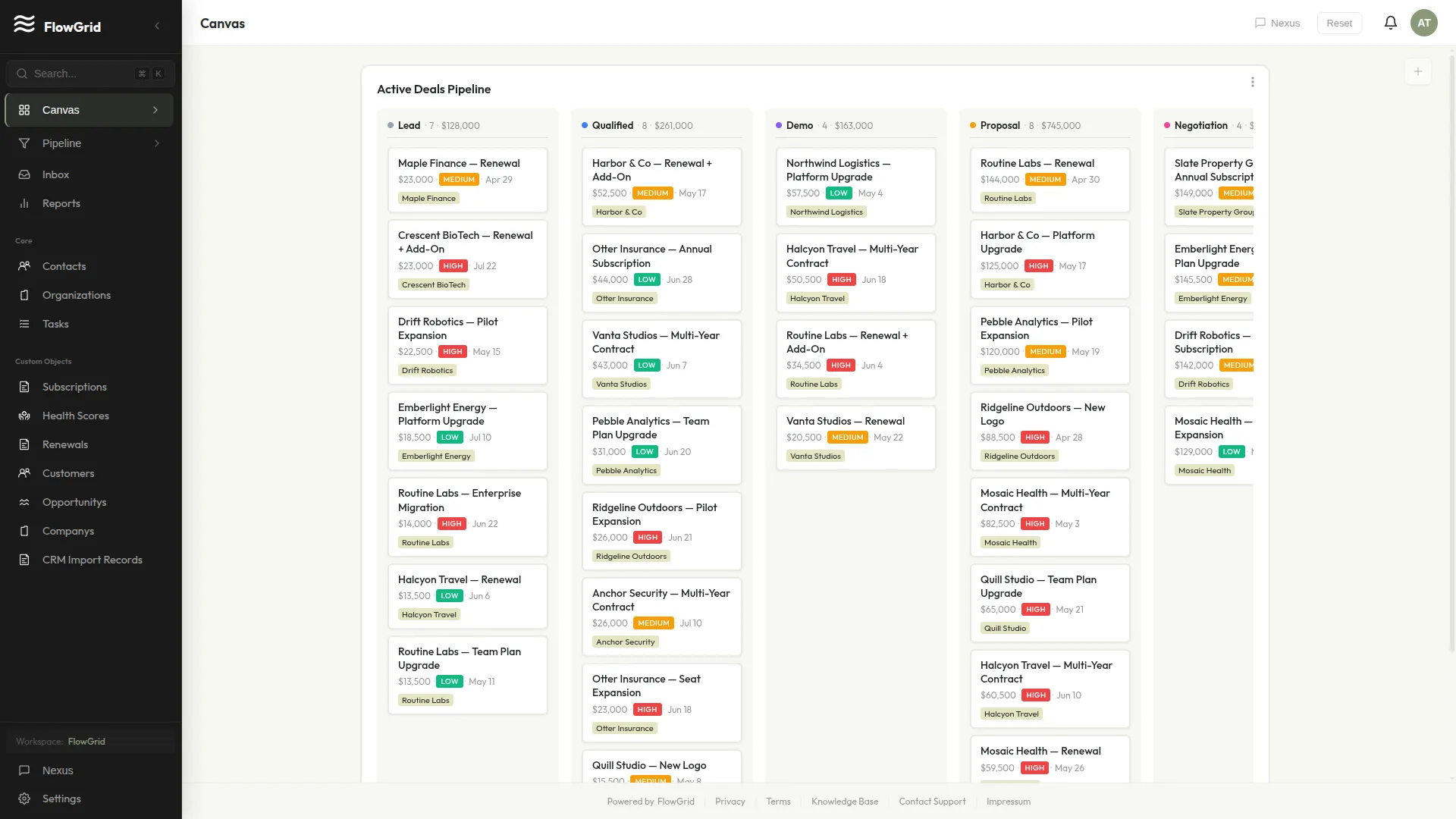
Task: Click the Inbox icon
Action: tap(24, 174)
